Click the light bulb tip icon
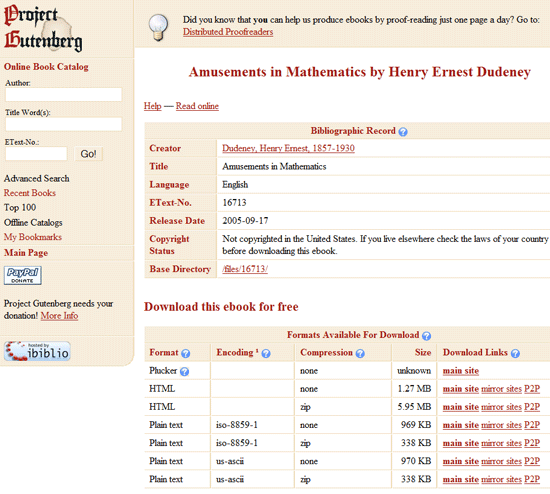Screen dimensions: 550x494 [x=158, y=27]
